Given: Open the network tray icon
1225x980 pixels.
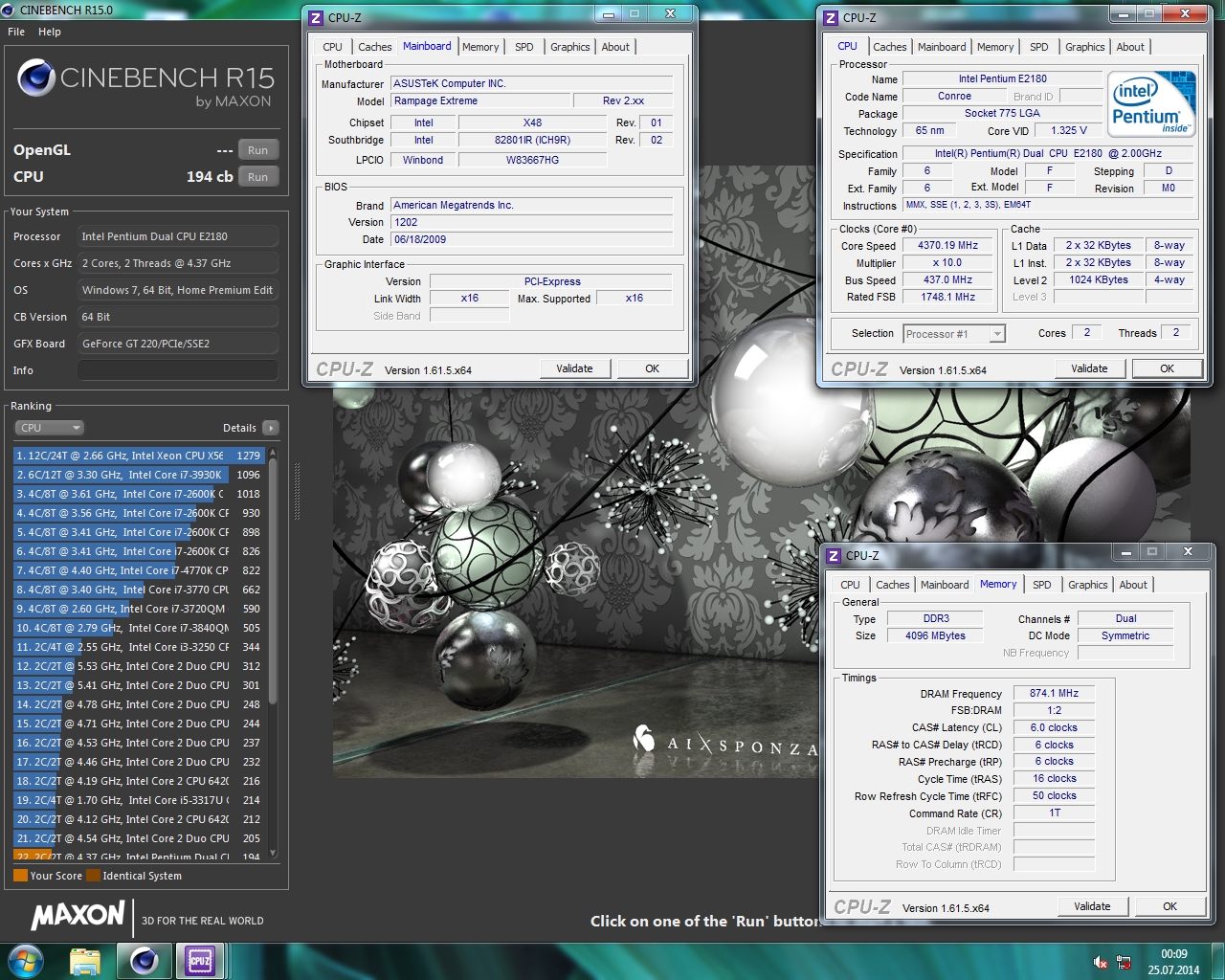Looking at the screenshot, I should point(1124,963).
